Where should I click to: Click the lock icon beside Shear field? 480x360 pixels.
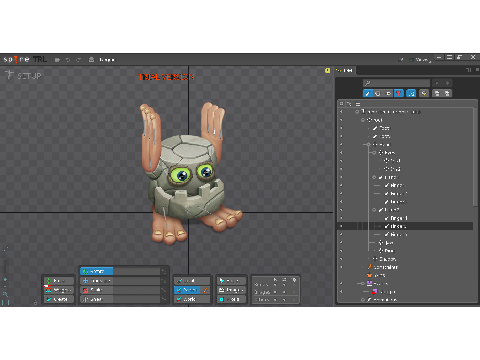click(x=163, y=299)
